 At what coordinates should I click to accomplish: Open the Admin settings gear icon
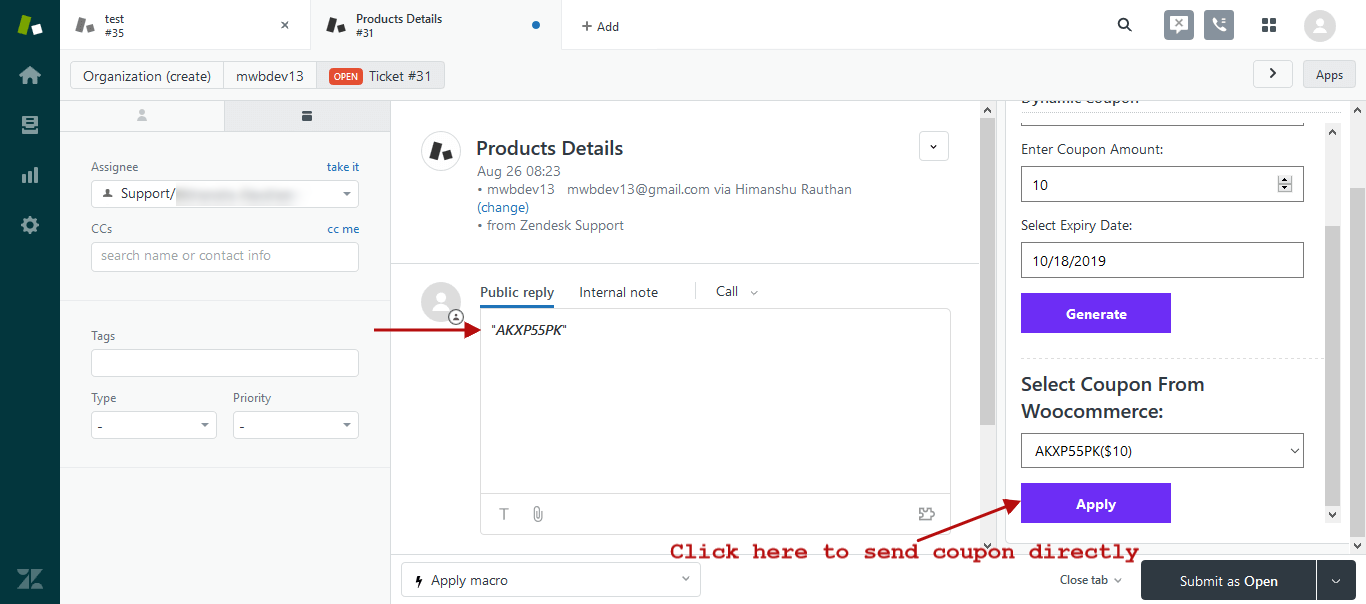pyautogui.click(x=30, y=225)
